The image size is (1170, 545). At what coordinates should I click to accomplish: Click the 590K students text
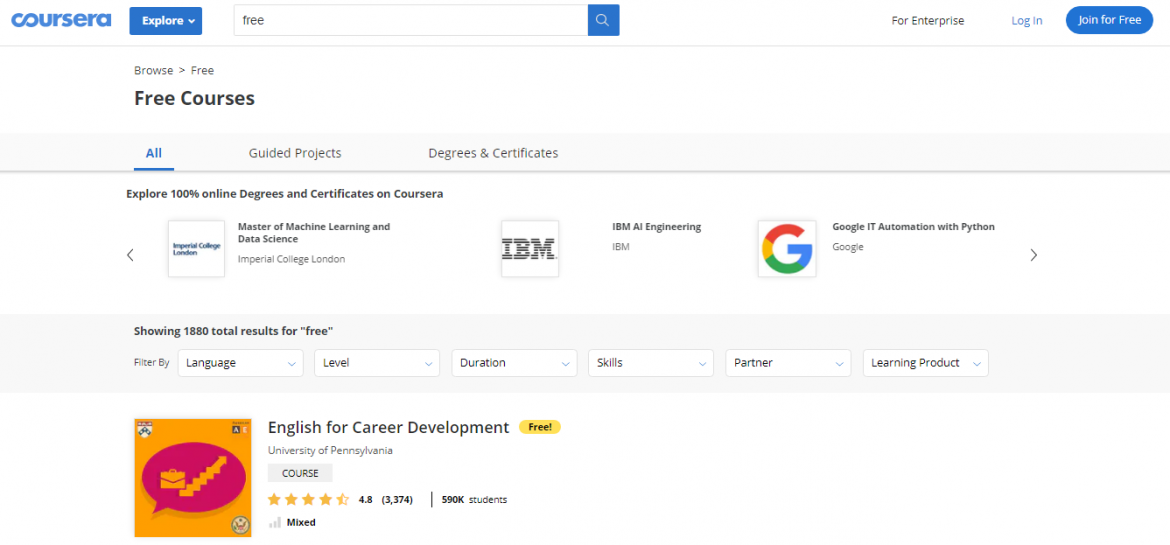tap(475, 499)
